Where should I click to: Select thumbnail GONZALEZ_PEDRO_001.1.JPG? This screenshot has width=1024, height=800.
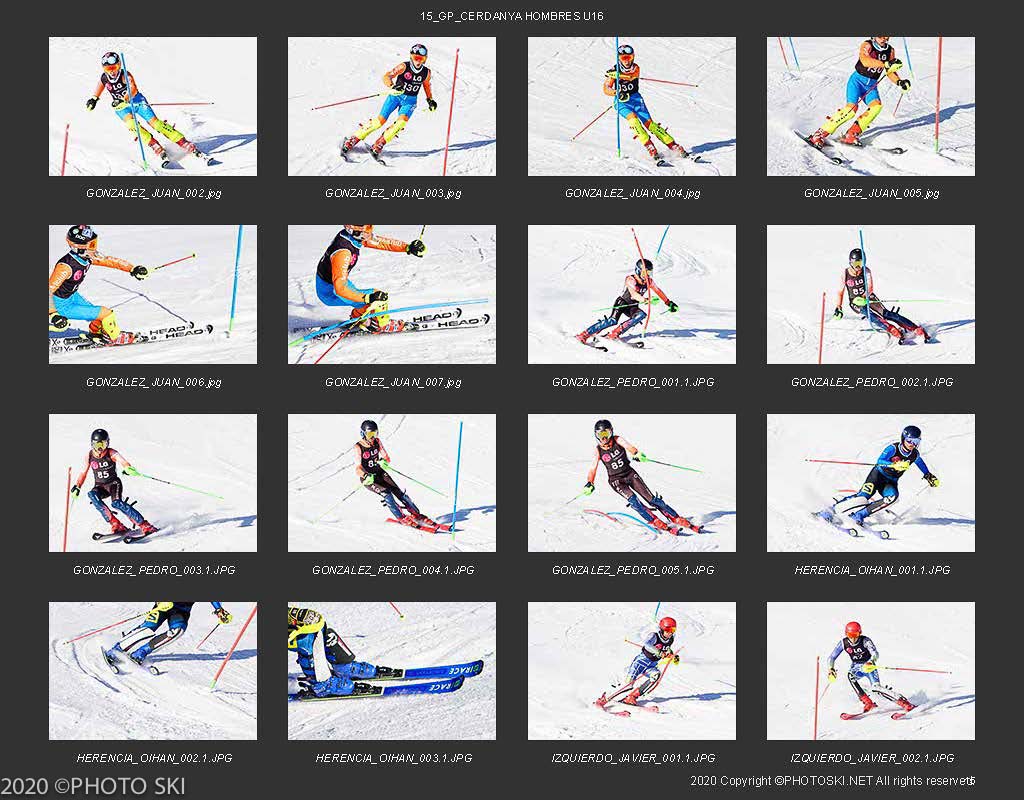[632, 295]
